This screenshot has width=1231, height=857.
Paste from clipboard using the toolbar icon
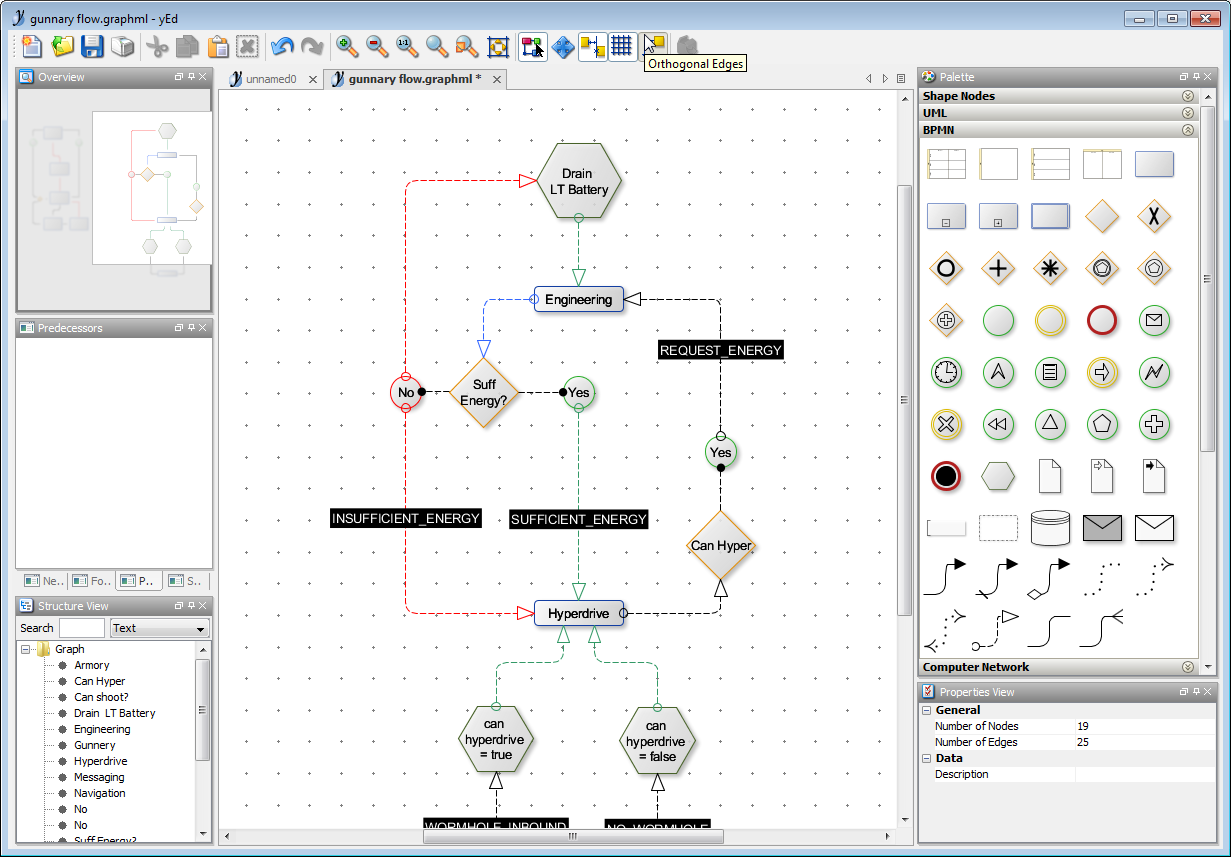point(218,46)
